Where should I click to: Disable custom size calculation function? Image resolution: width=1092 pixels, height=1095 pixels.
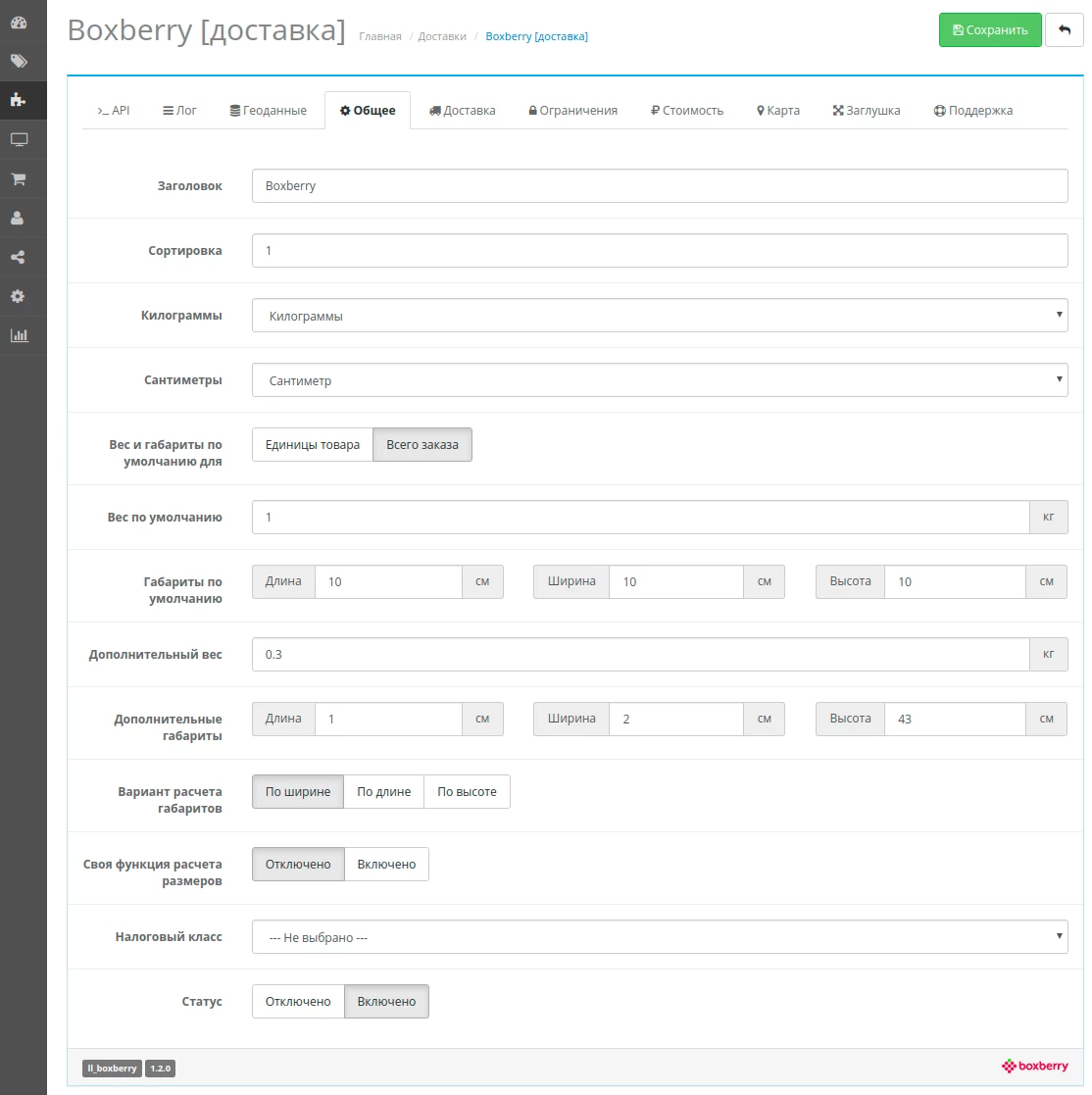coord(298,865)
